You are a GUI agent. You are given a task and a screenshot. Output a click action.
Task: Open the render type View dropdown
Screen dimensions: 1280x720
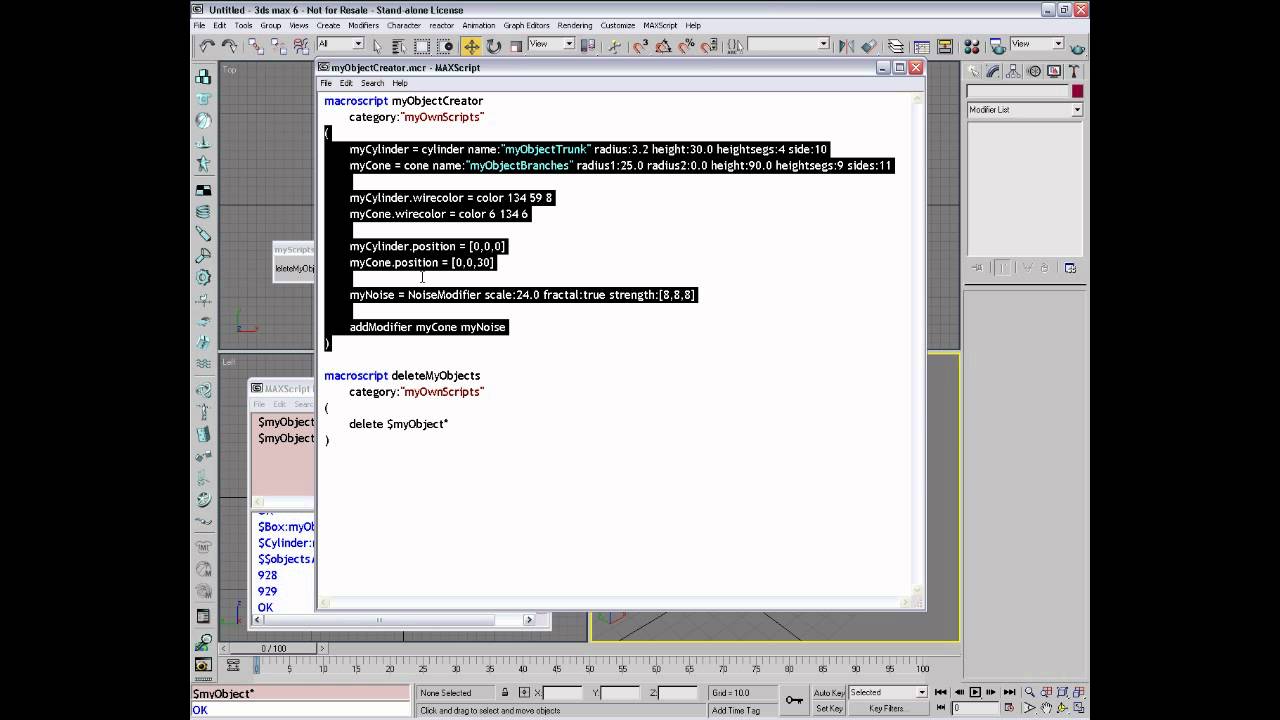point(1036,44)
